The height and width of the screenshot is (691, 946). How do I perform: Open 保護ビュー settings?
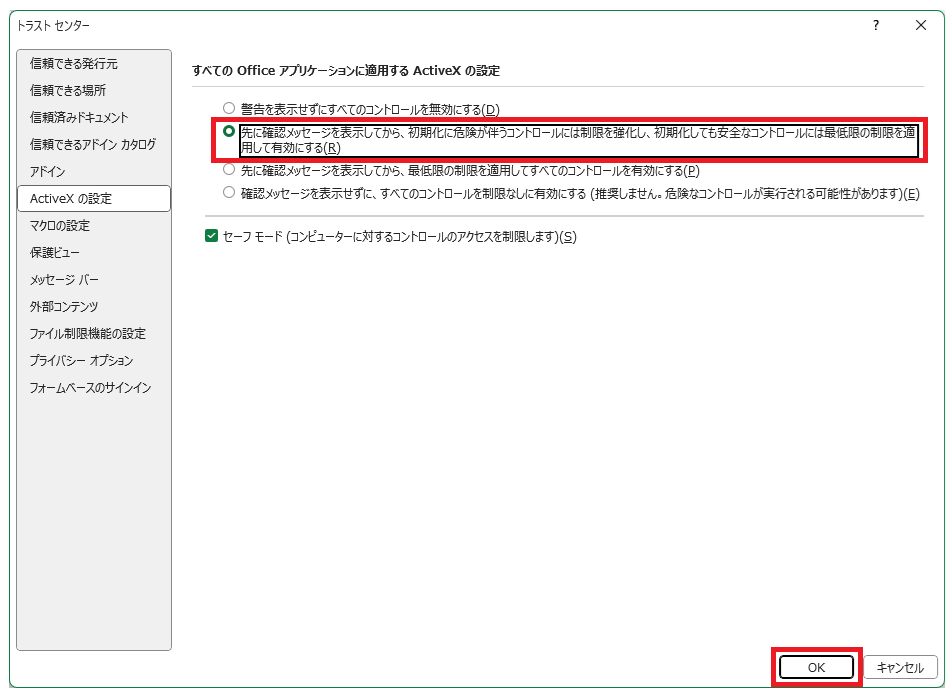click(55, 253)
